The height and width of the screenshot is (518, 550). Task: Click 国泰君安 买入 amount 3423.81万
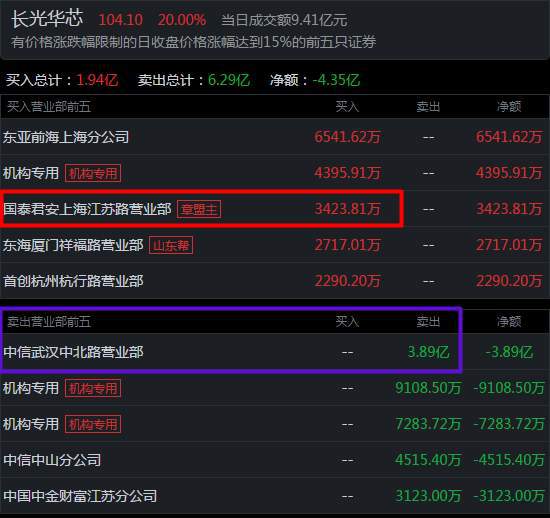click(x=347, y=209)
